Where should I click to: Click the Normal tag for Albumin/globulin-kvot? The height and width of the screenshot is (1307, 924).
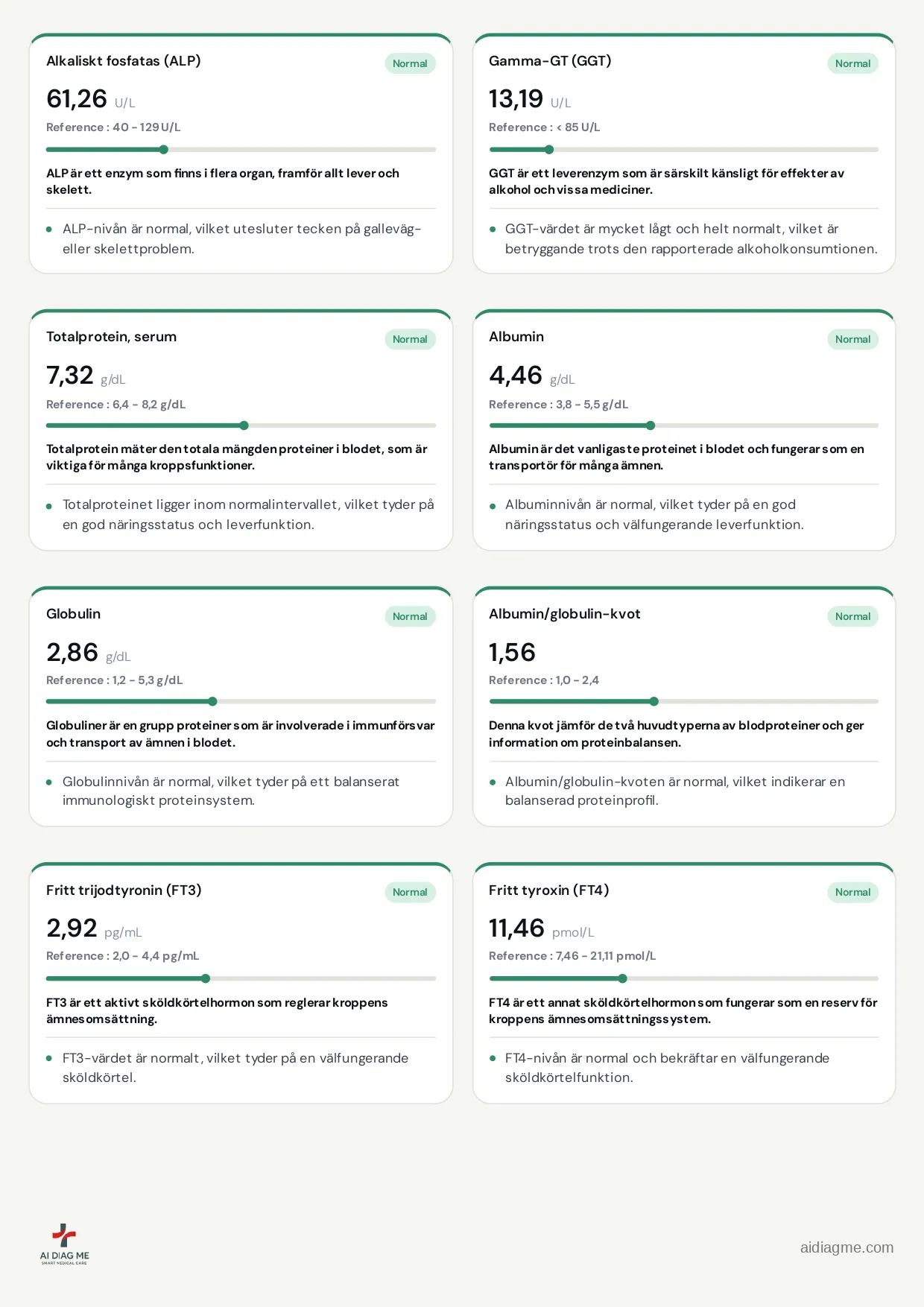click(852, 616)
